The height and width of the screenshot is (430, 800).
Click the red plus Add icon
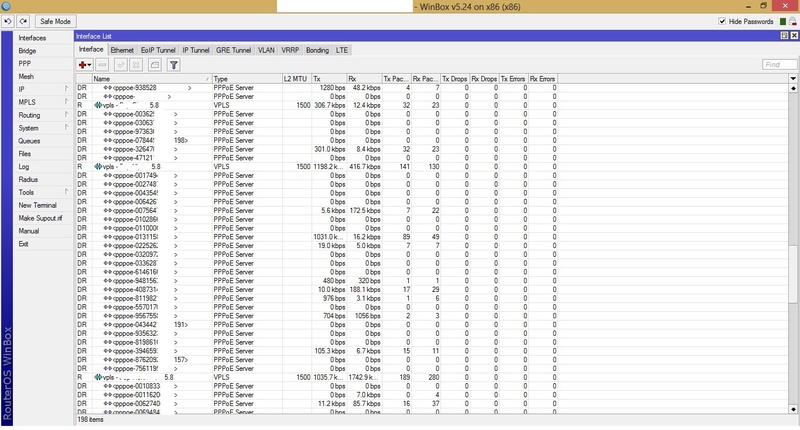82,65
